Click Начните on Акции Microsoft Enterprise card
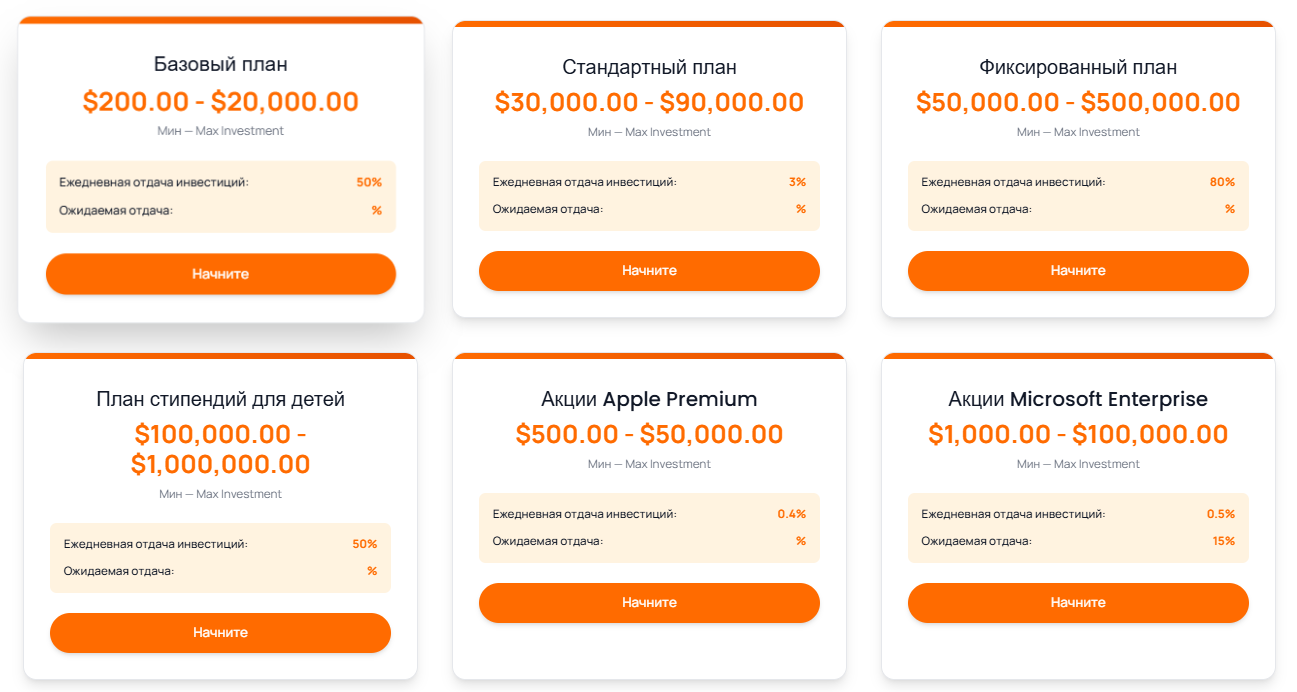1297x692 pixels. coord(1078,603)
